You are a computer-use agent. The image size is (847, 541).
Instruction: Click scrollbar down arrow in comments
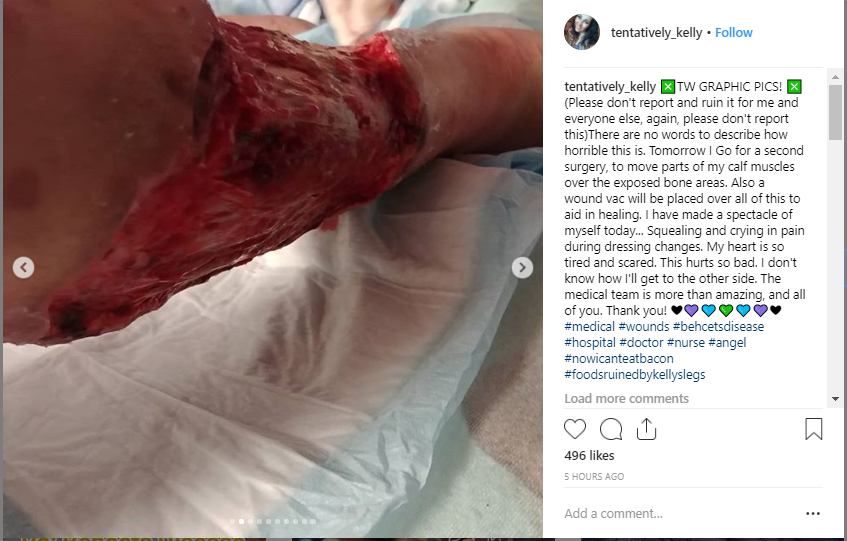[x=835, y=399]
